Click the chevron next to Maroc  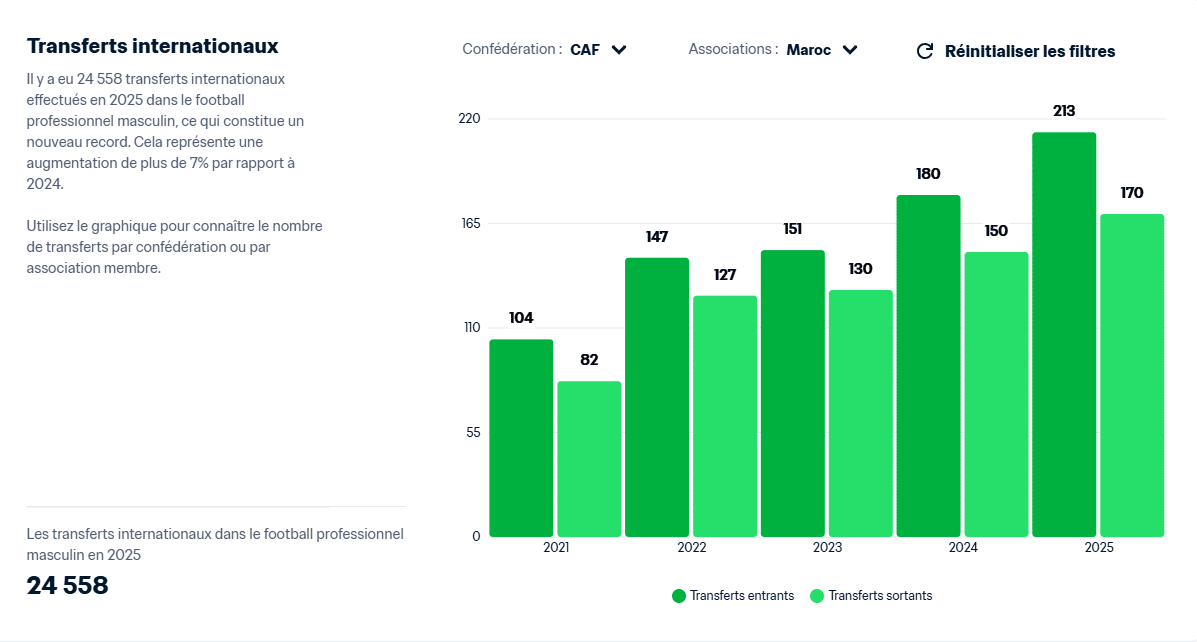tap(850, 50)
